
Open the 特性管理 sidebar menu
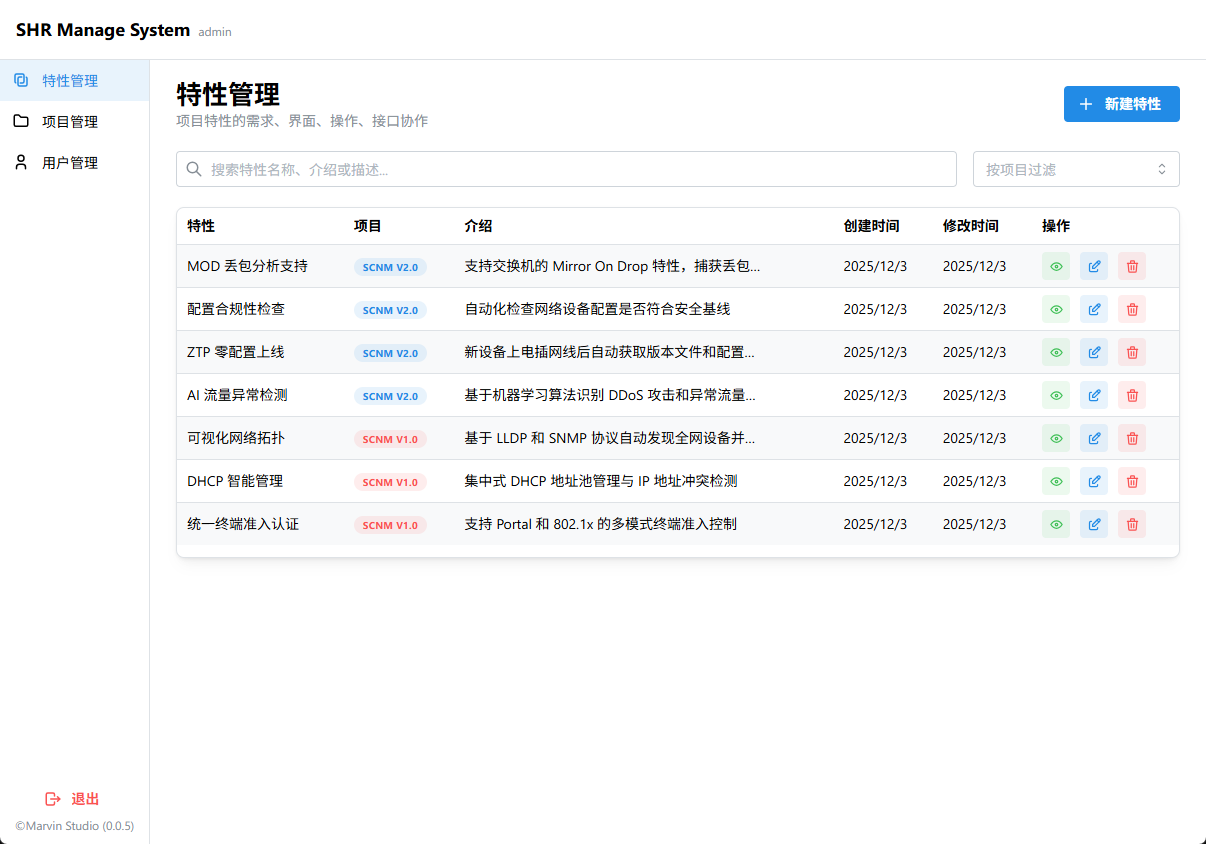(x=70, y=80)
